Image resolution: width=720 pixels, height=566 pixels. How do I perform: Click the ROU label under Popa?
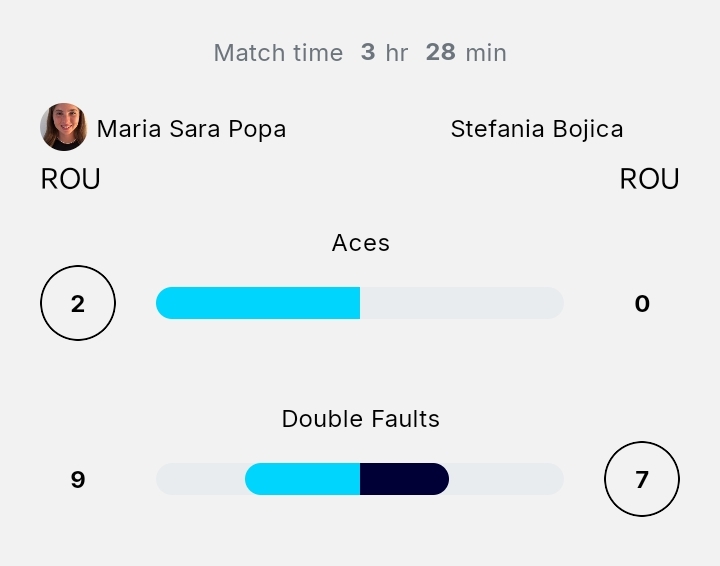[x=70, y=179]
